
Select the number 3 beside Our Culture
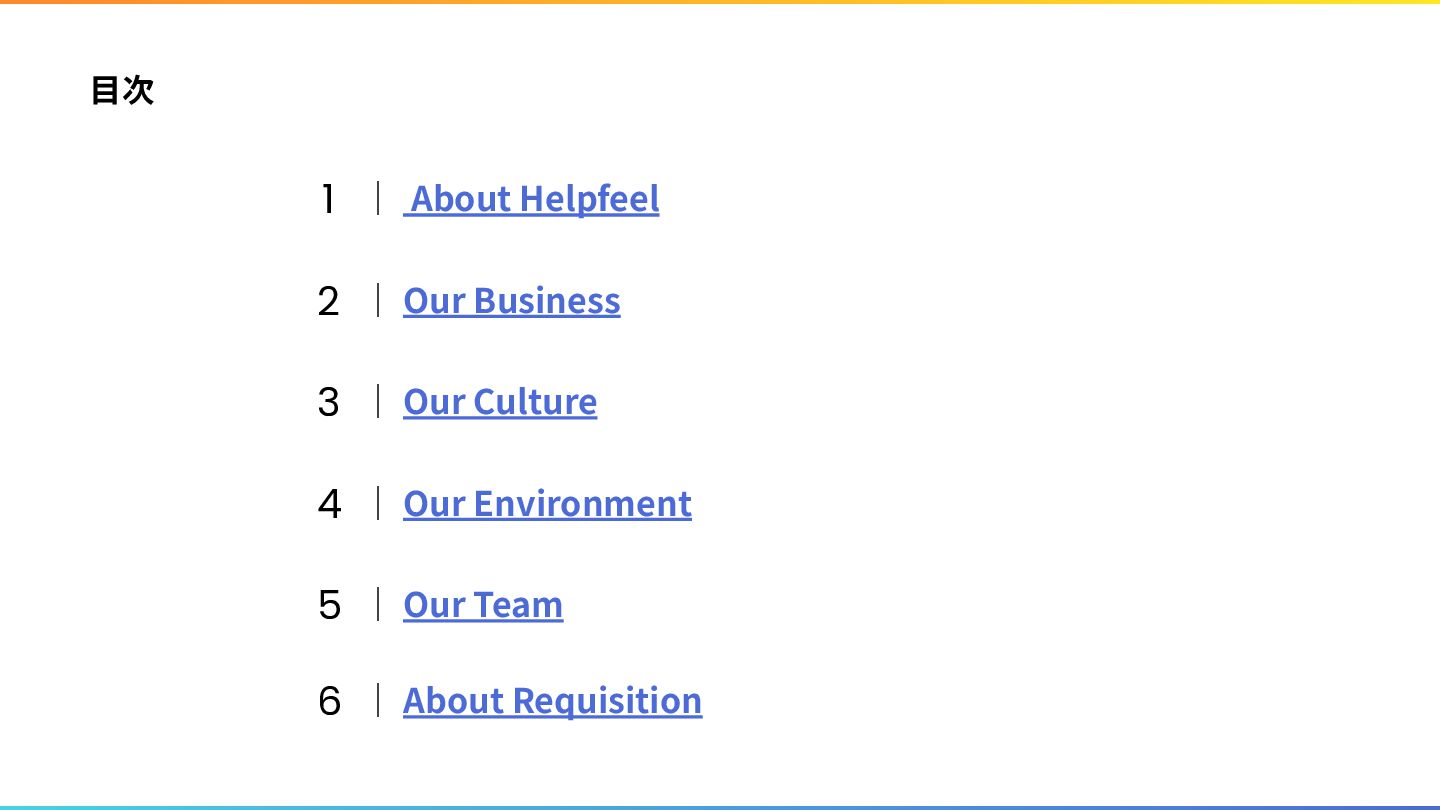point(329,402)
